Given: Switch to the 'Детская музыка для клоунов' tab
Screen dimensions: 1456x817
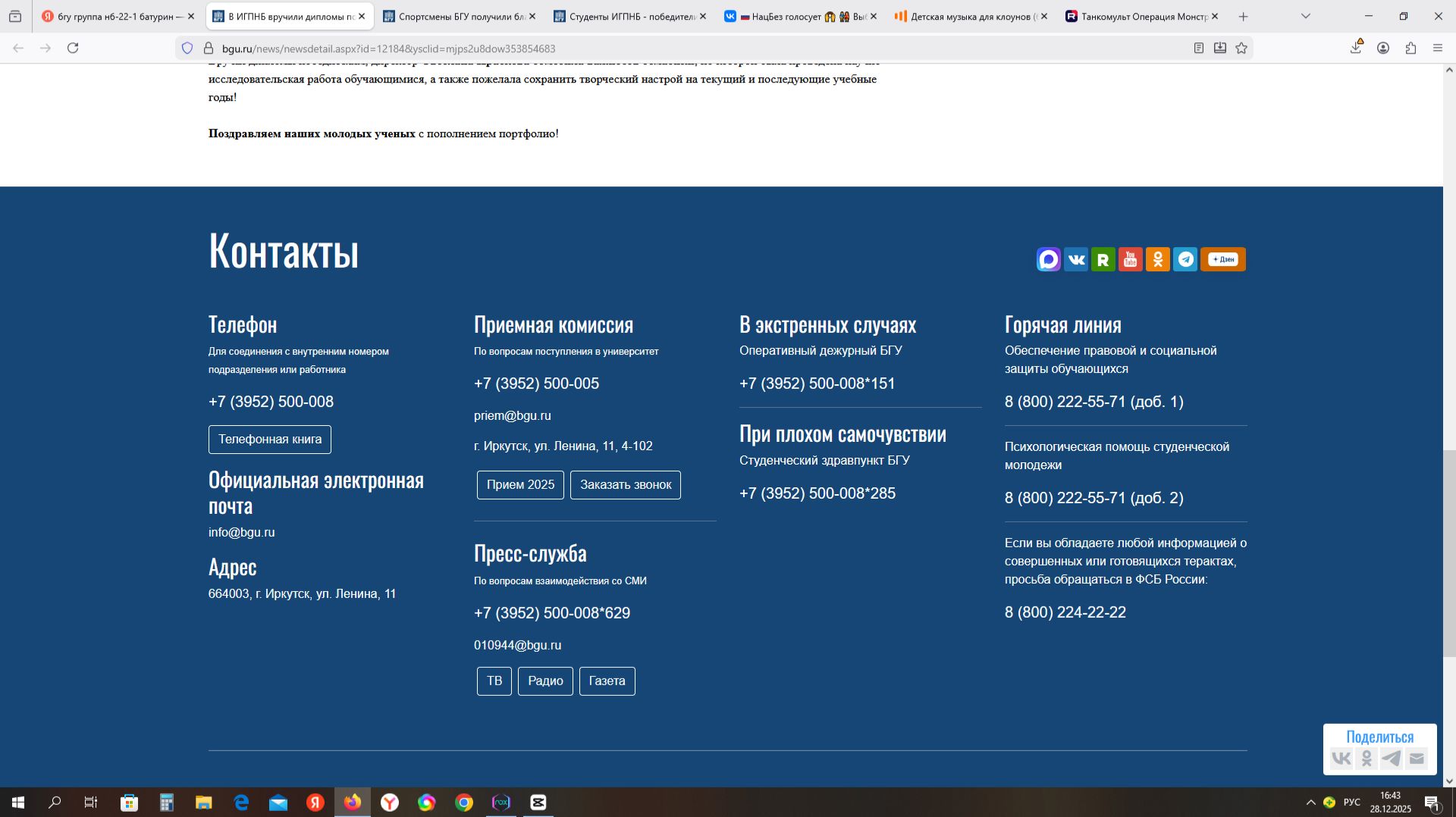Looking at the screenshot, I should tap(972, 16).
